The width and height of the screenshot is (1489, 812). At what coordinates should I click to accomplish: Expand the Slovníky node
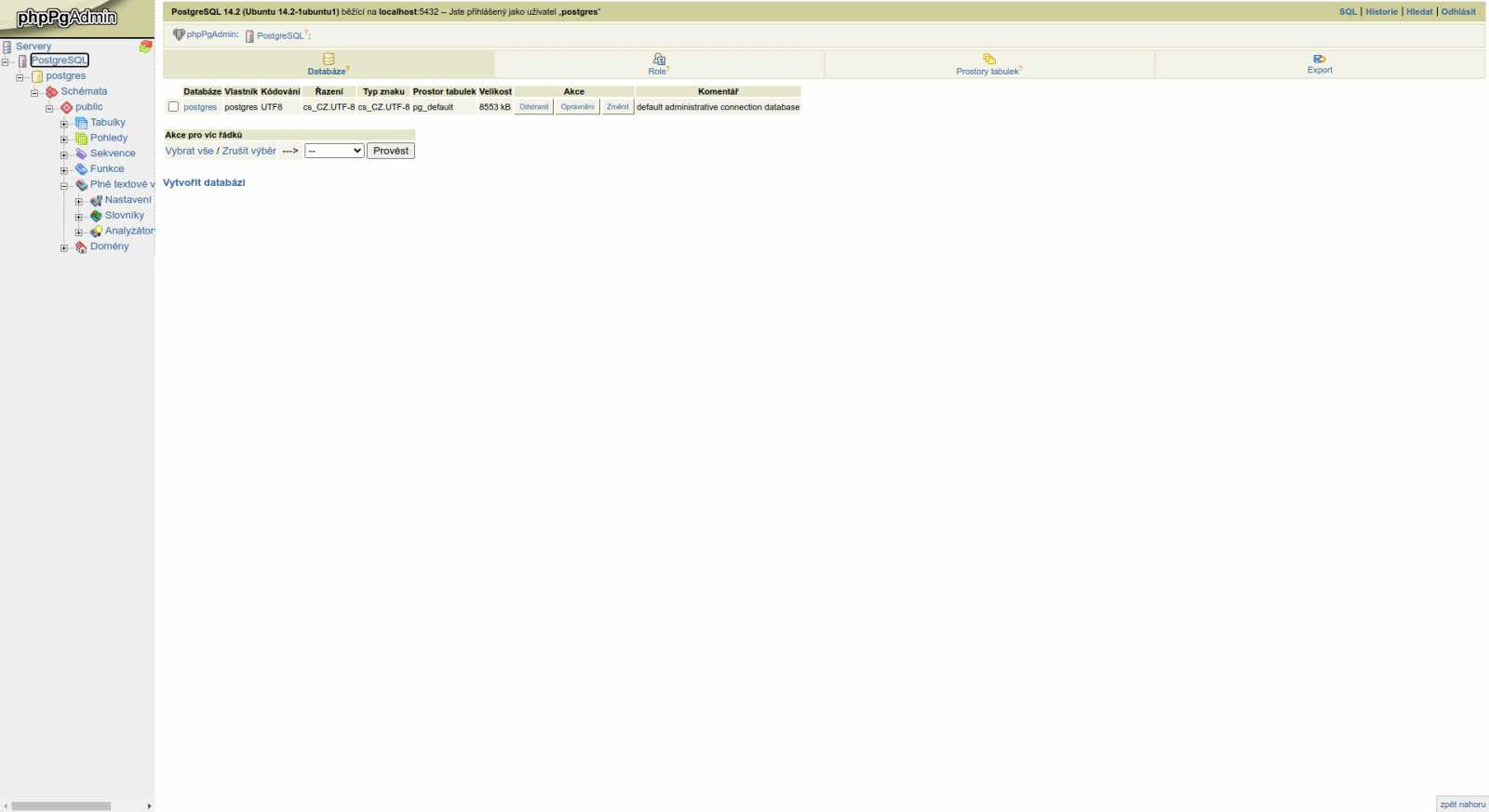(x=80, y=217)
